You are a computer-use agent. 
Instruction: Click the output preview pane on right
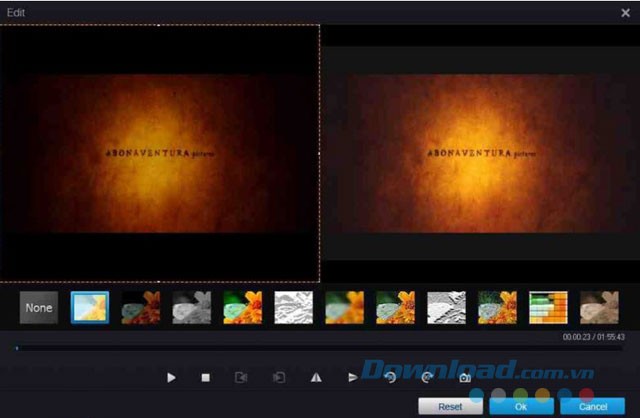pyautogui.click(x=480, y=153)
